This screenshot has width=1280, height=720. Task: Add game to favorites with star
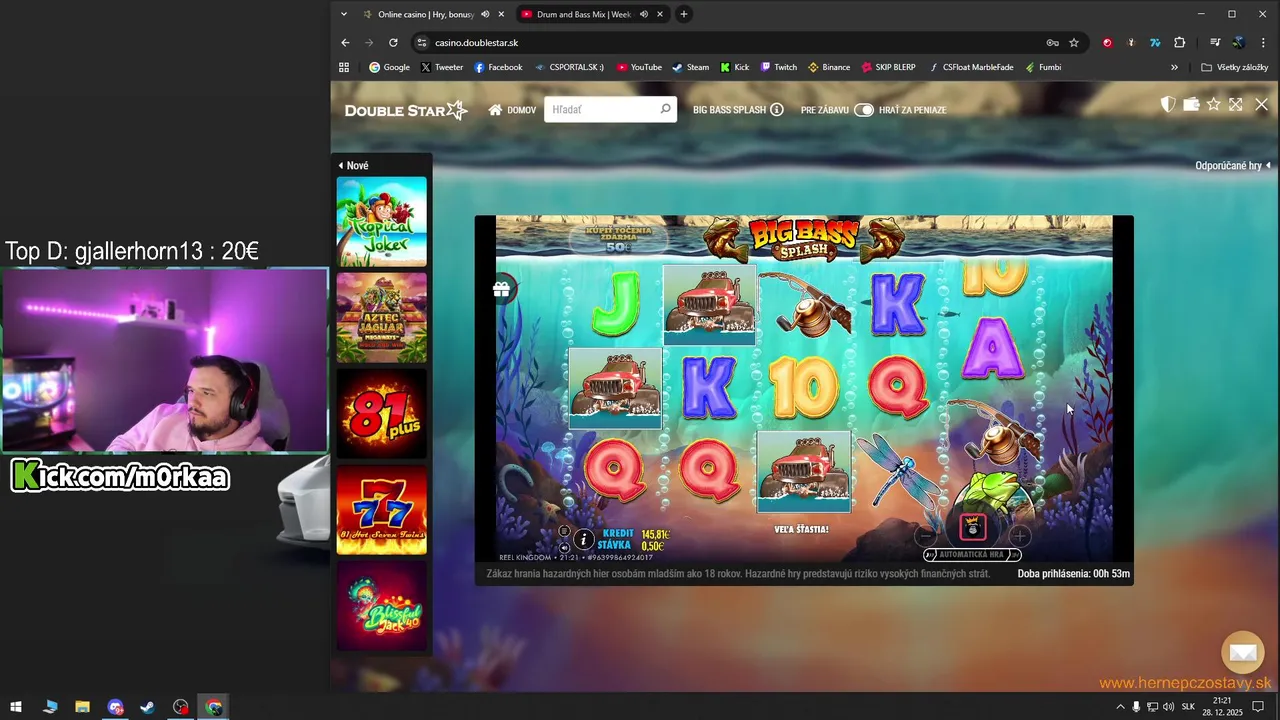click(x=1214, y=104)
